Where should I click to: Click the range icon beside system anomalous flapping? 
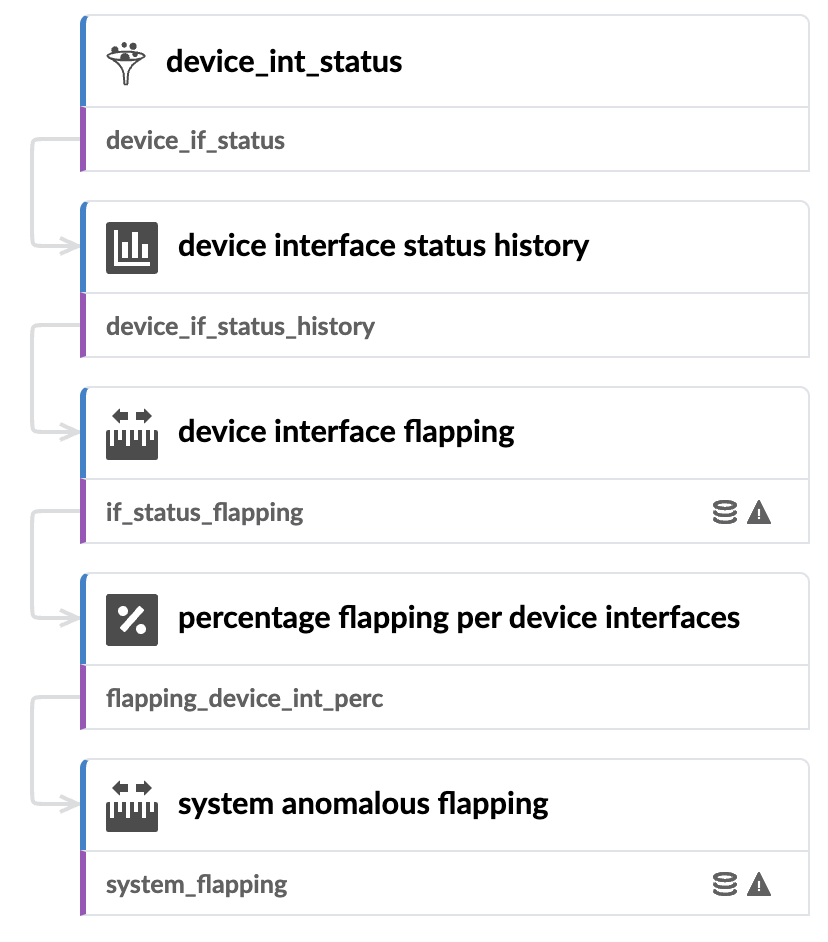[x=132, y=805]
